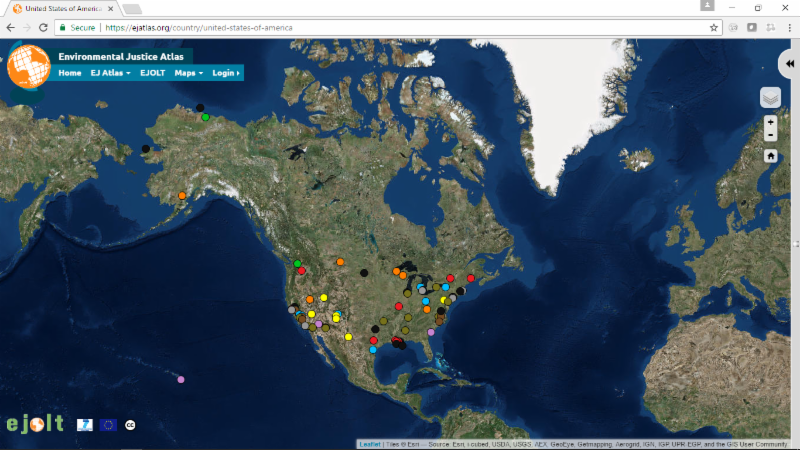
Task: Click the Creative Commons license icon
Action: [x=130, y=425]
